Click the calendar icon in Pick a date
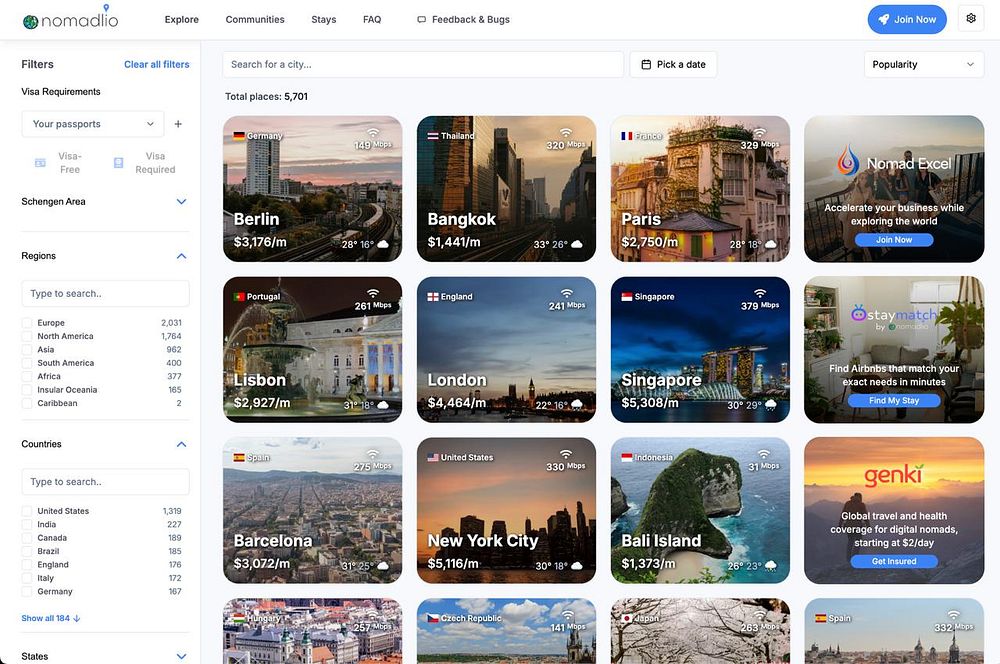The height and width of the screenshot is (664, 1000). click(x=646, y=64)
